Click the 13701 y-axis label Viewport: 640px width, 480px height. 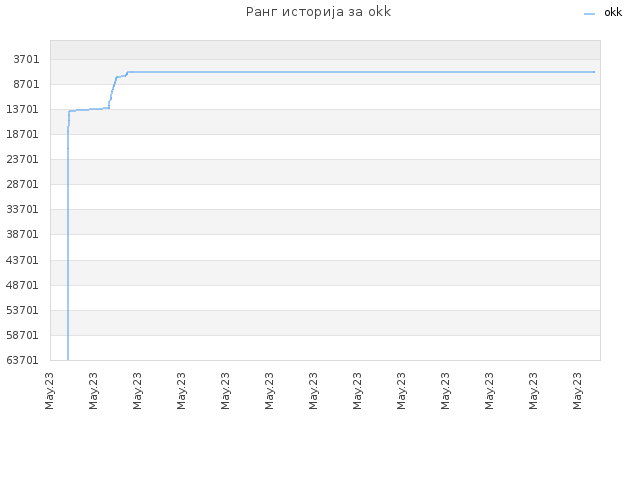click(23, 109)
